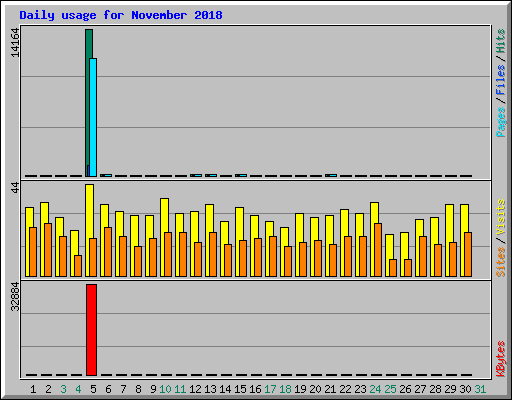The width and height of the screenshot is (512, 400).
Task: Click day label 31 on the x-axis
Action: click(x=480, y=389)
